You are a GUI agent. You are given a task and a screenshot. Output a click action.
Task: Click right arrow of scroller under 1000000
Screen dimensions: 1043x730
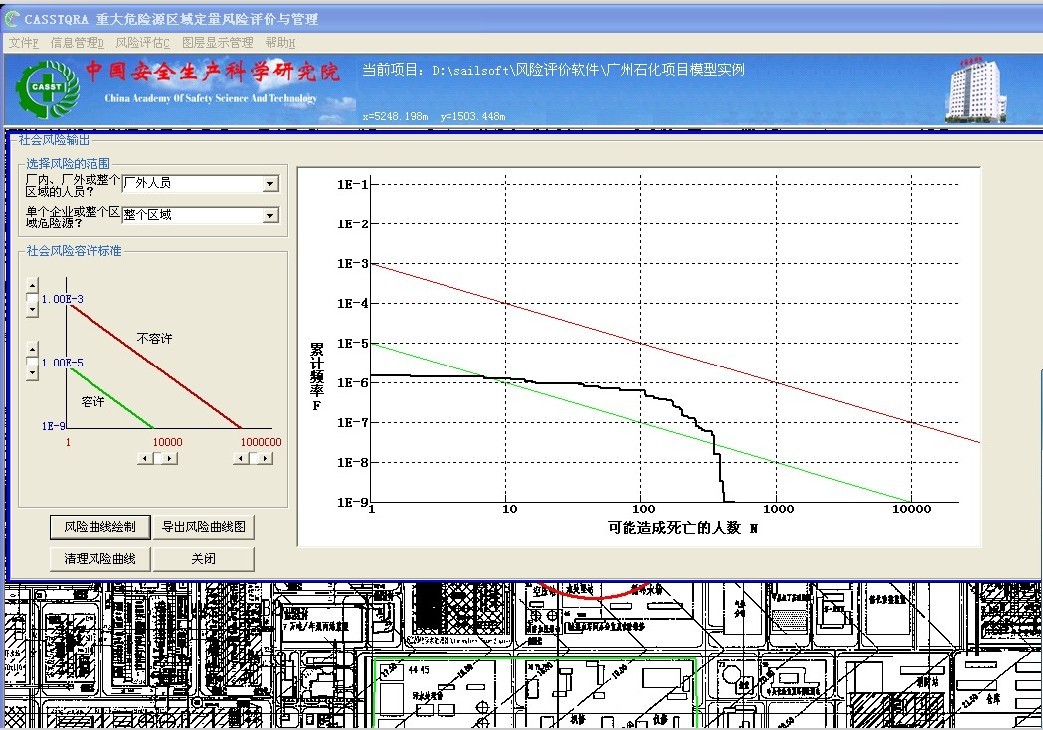coord(265,458)
